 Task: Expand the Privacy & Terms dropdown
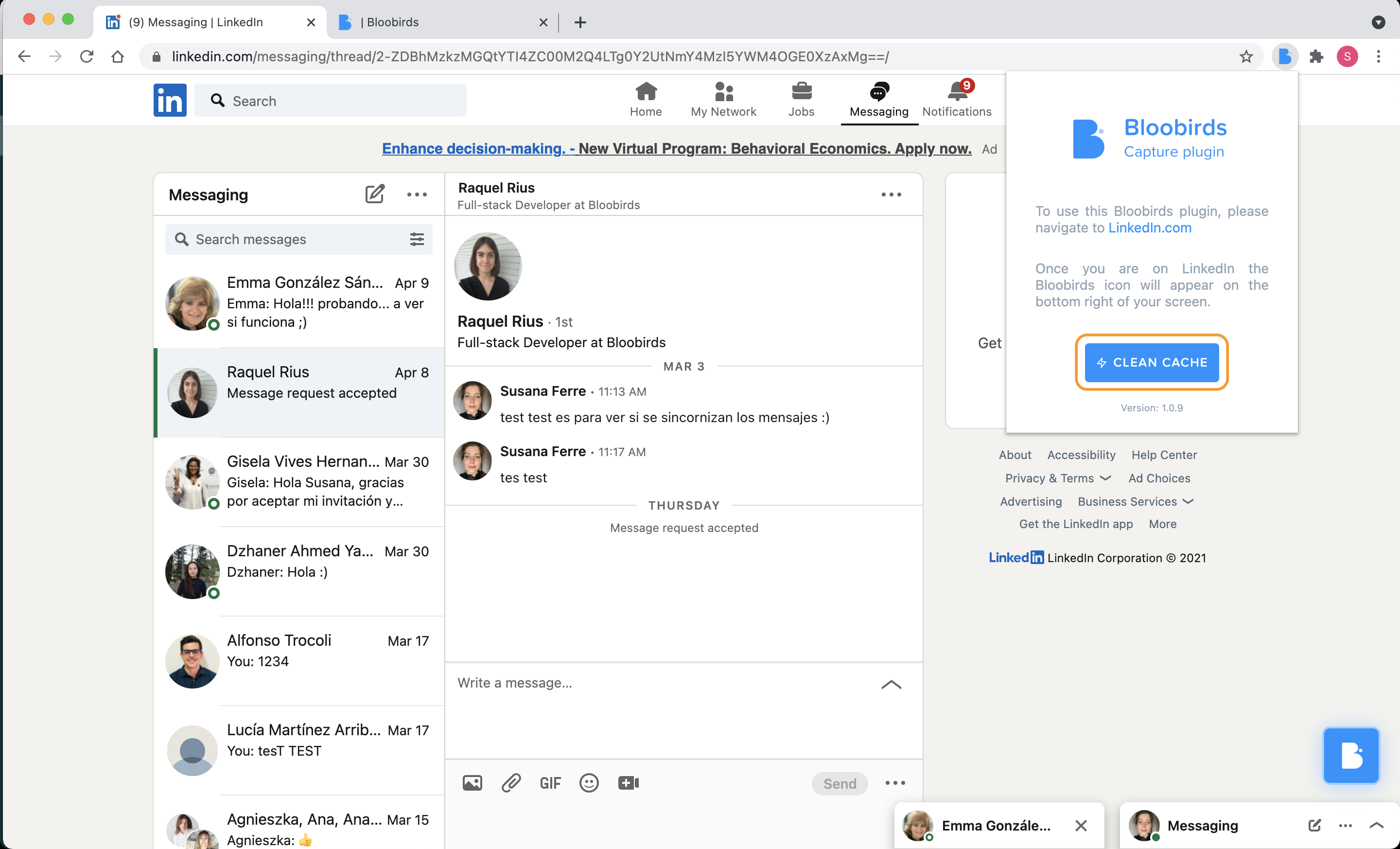coord(1057,478)
